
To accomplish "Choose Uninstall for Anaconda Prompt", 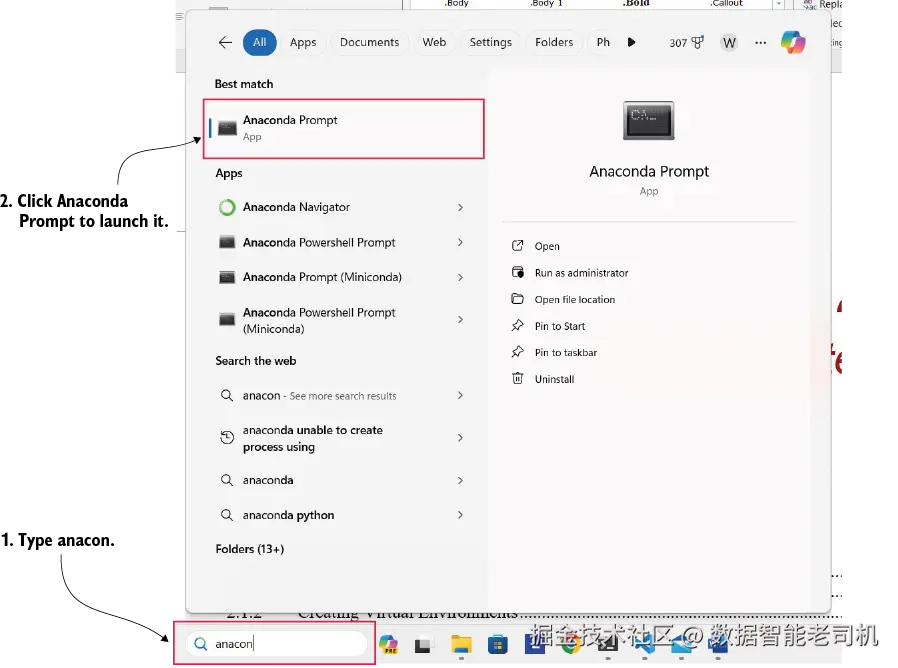I will tap(554, 379).
